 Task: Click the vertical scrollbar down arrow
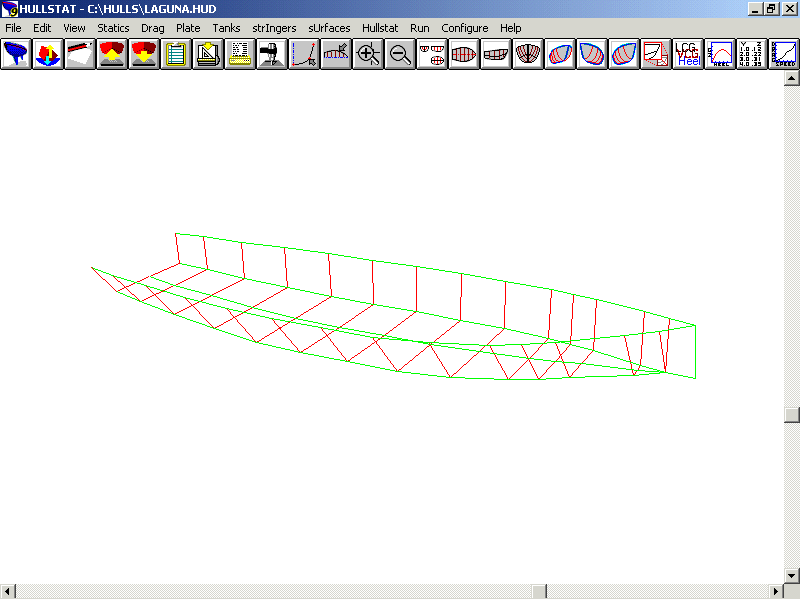coord(792,576)
